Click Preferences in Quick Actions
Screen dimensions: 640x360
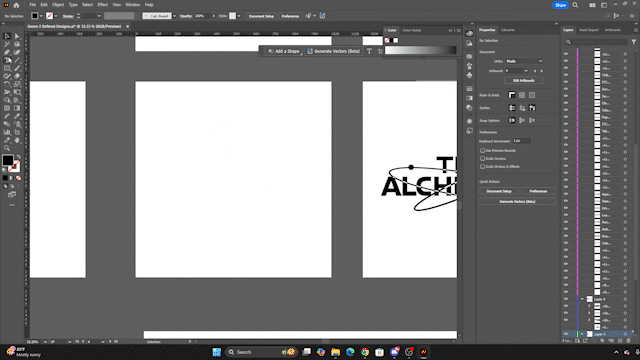538,191
